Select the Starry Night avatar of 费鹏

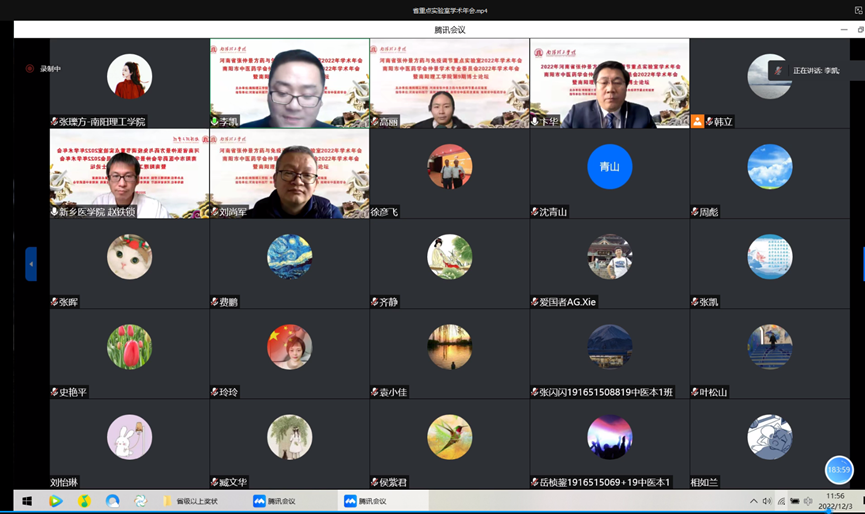(289, 257)
